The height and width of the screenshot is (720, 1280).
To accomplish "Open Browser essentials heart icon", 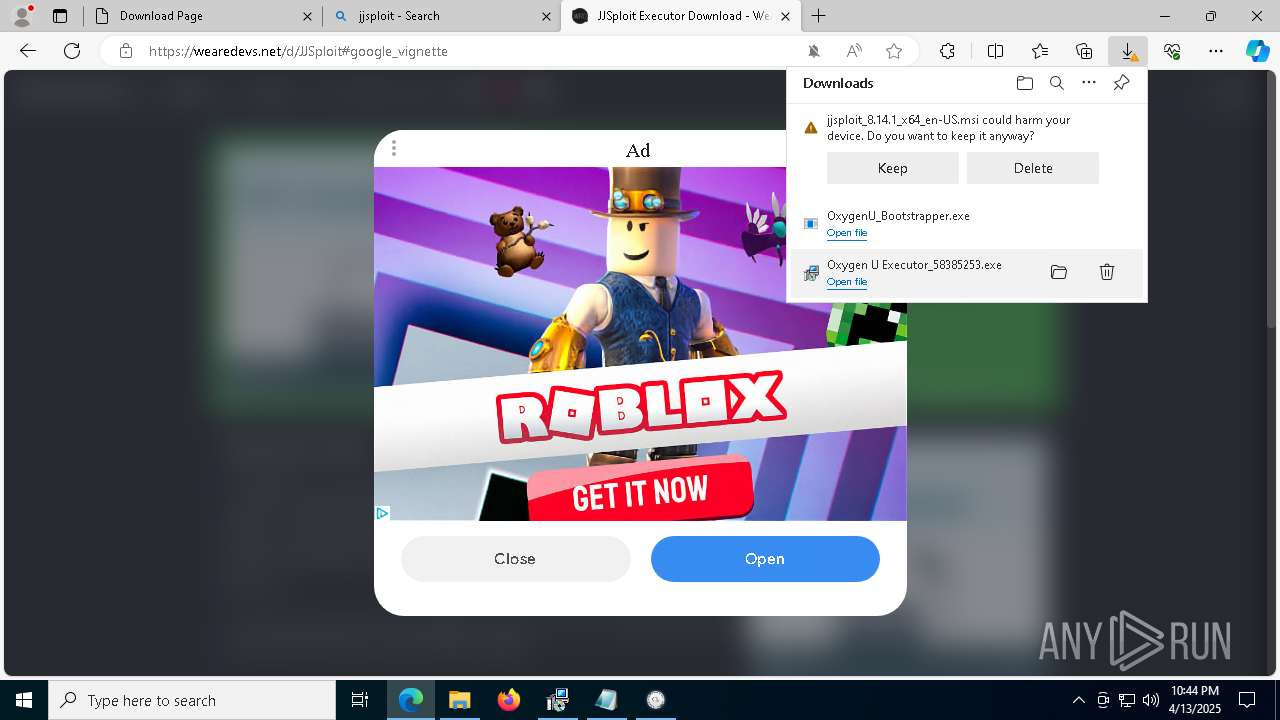I will point(1172,51).
